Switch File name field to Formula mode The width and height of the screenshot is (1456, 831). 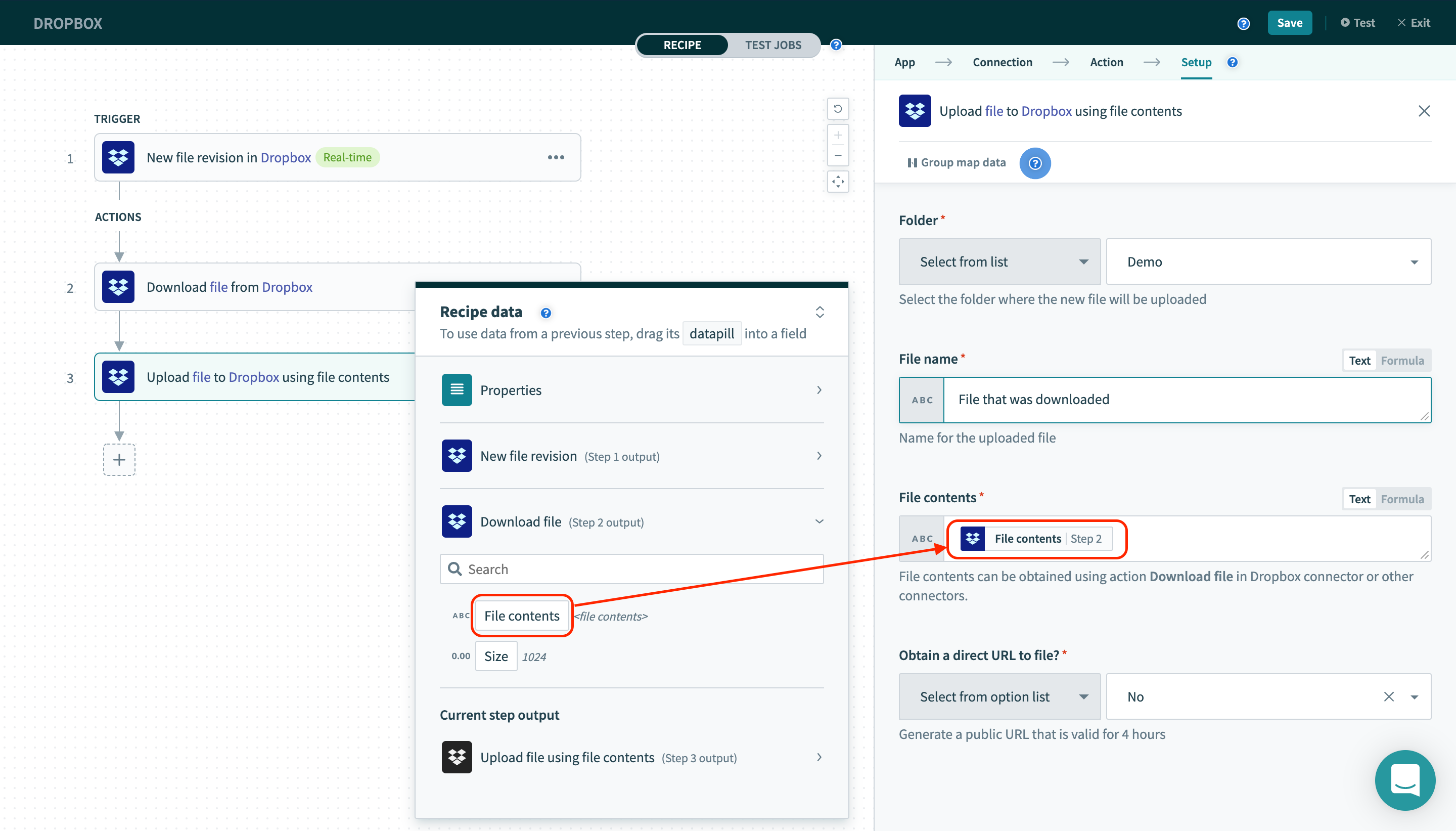tap(1403, 360)
